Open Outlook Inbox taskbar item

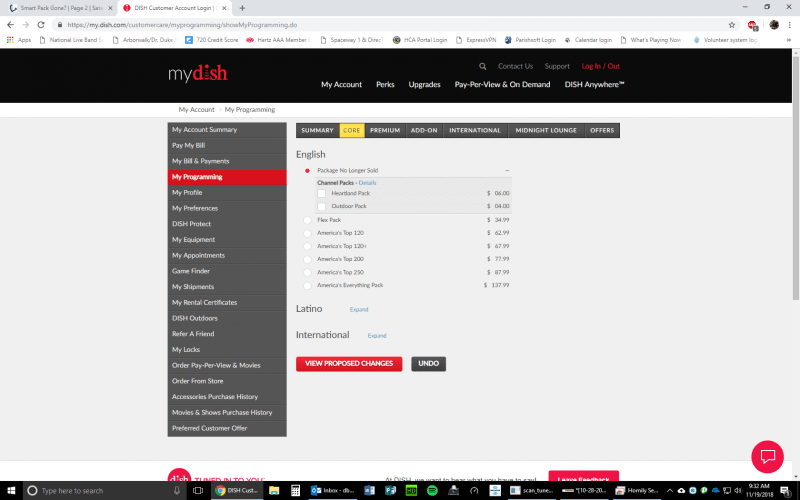(332, 490)
